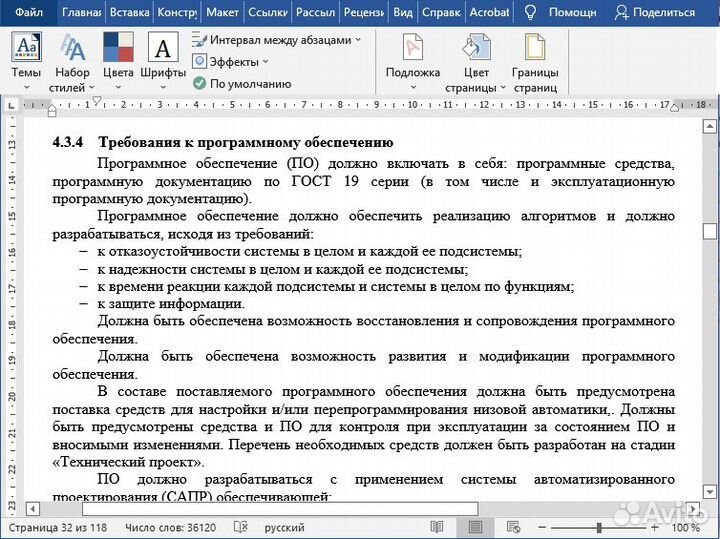Click the spelling check status icon
Screen dimensions: 720x539
pos(241,528)
